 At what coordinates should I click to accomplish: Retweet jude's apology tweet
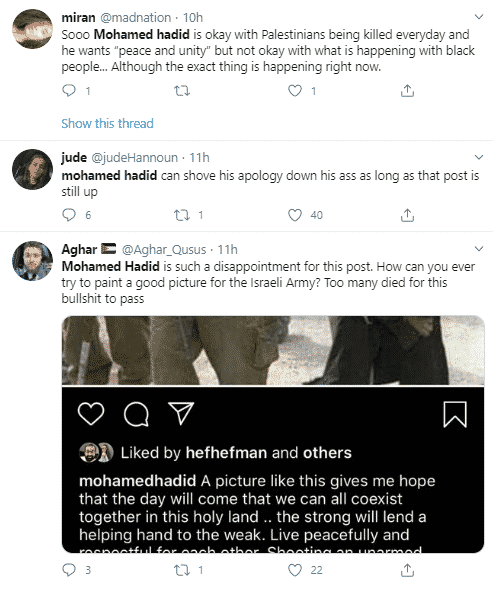tap(182, 215)
